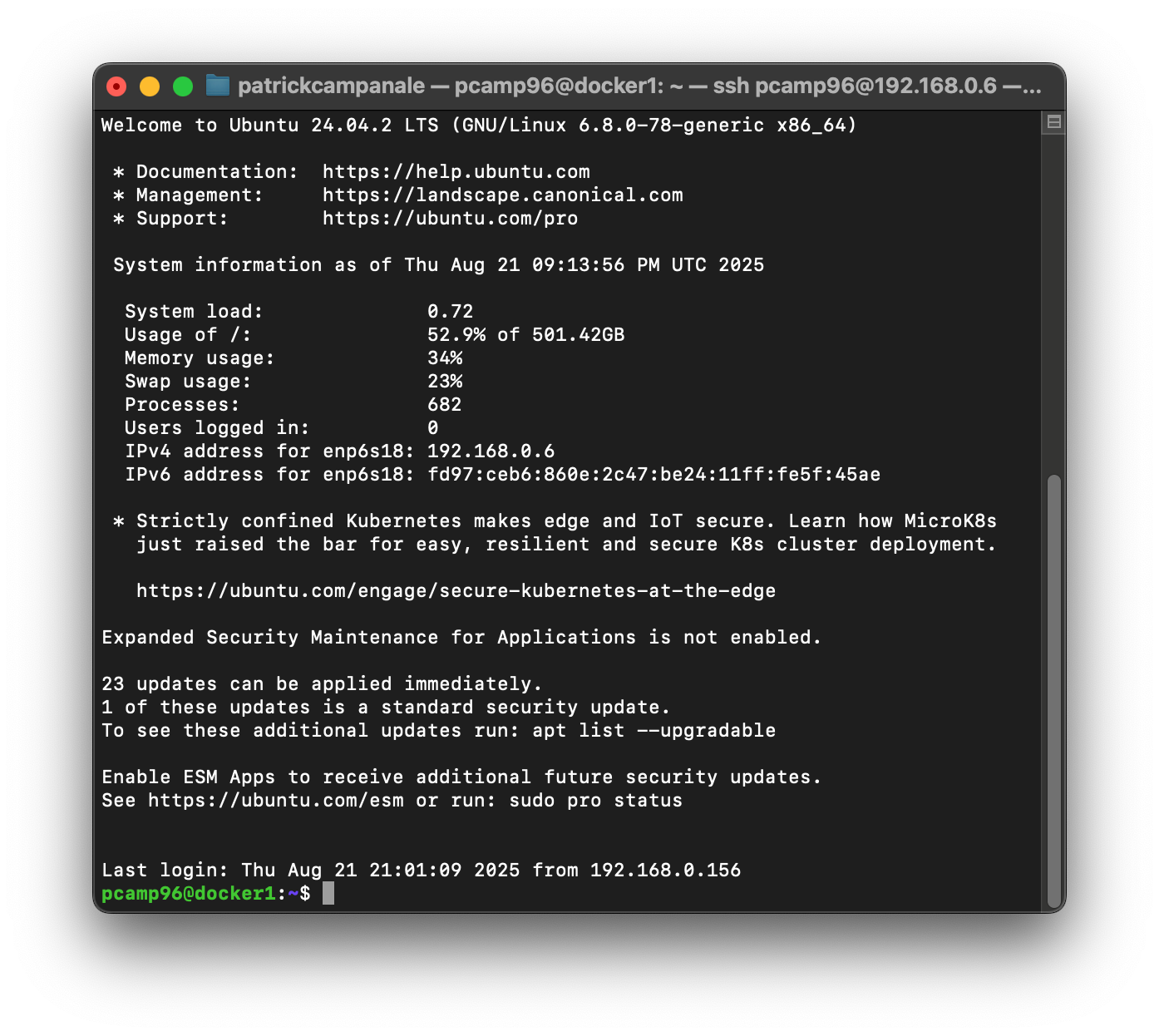Click the Users logged in value 0

point(433,428)
